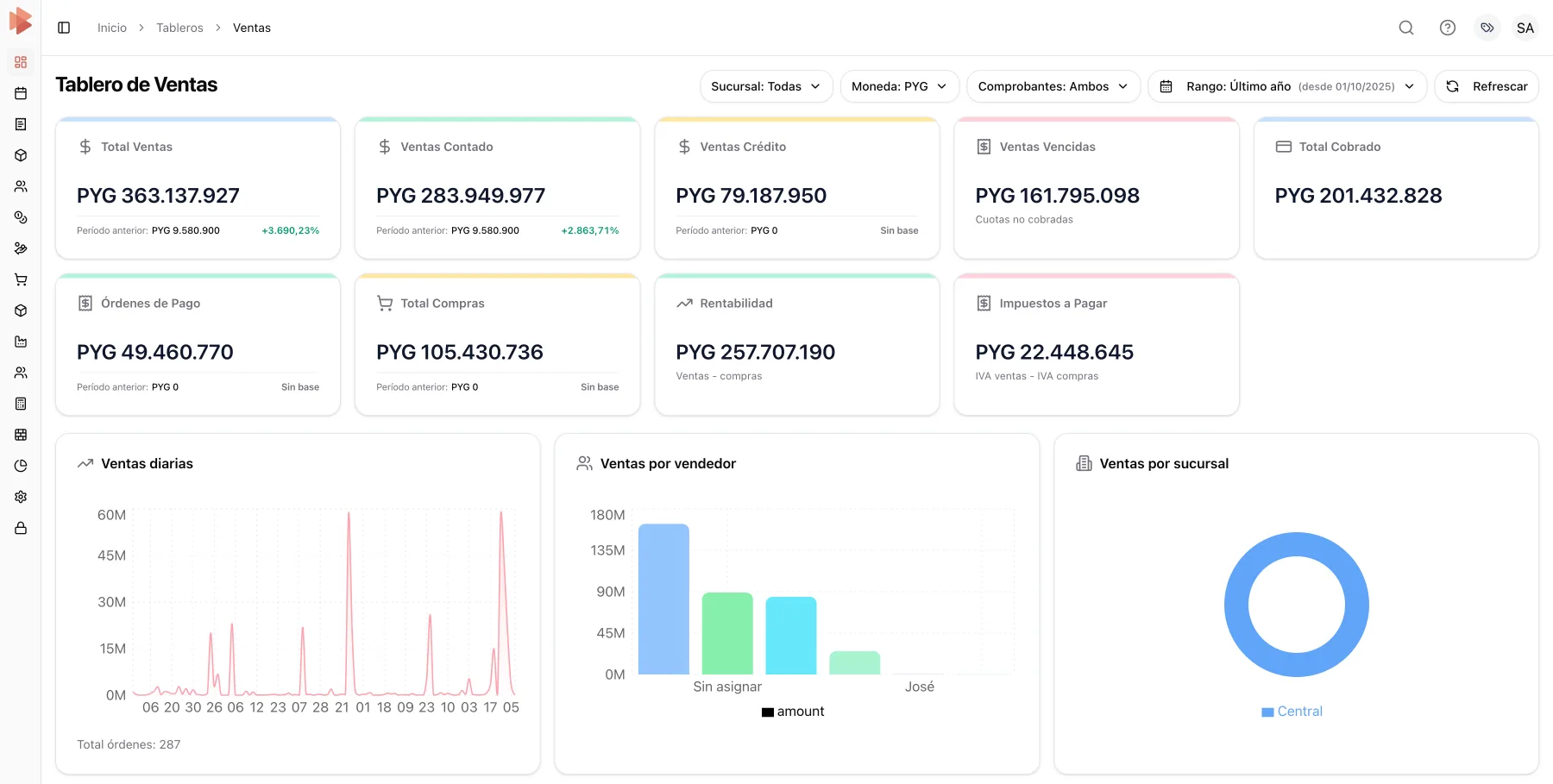The width and height of the screenshot is (1553, 784).
Task: Click the black amount legend swatch
Action: (x=768, y=712)
